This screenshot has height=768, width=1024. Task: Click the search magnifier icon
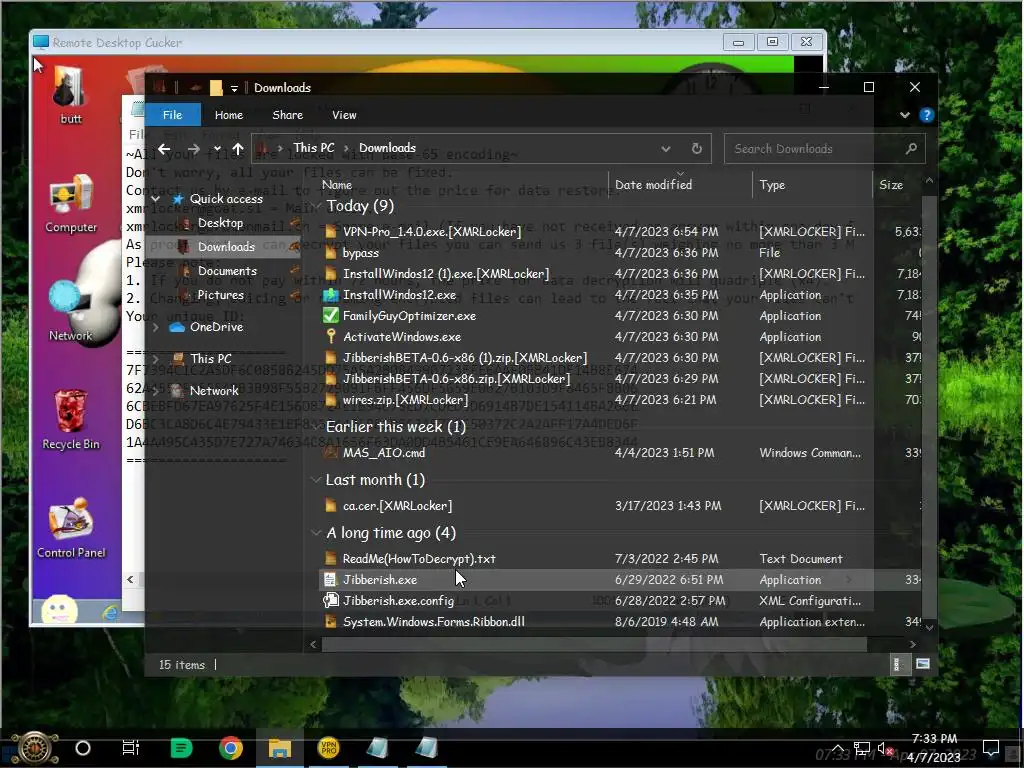coord(911,149)
